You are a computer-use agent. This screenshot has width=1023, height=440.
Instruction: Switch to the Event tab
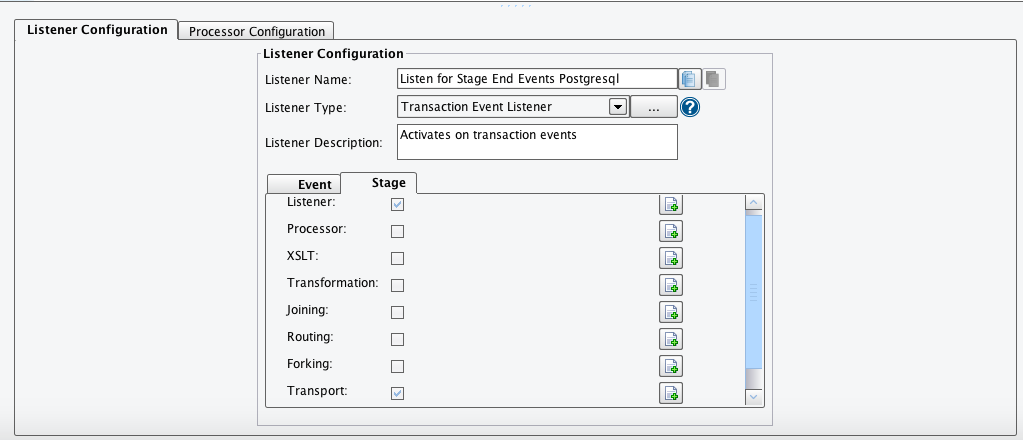pyautogui.click(x=314, y=184)
